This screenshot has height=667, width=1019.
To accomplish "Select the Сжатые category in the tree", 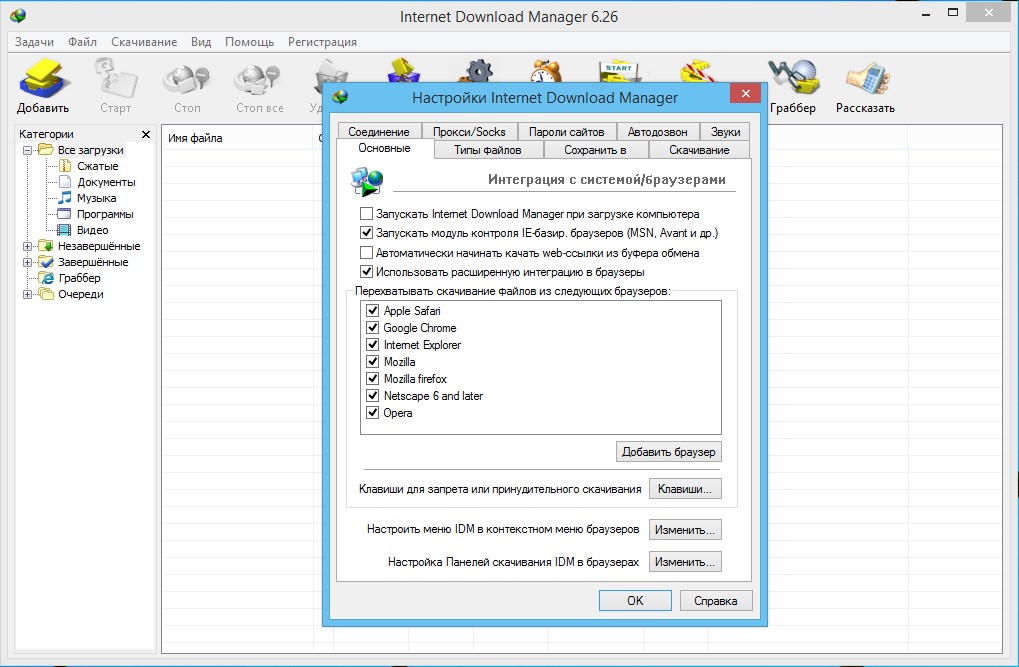I will (97, 166).
